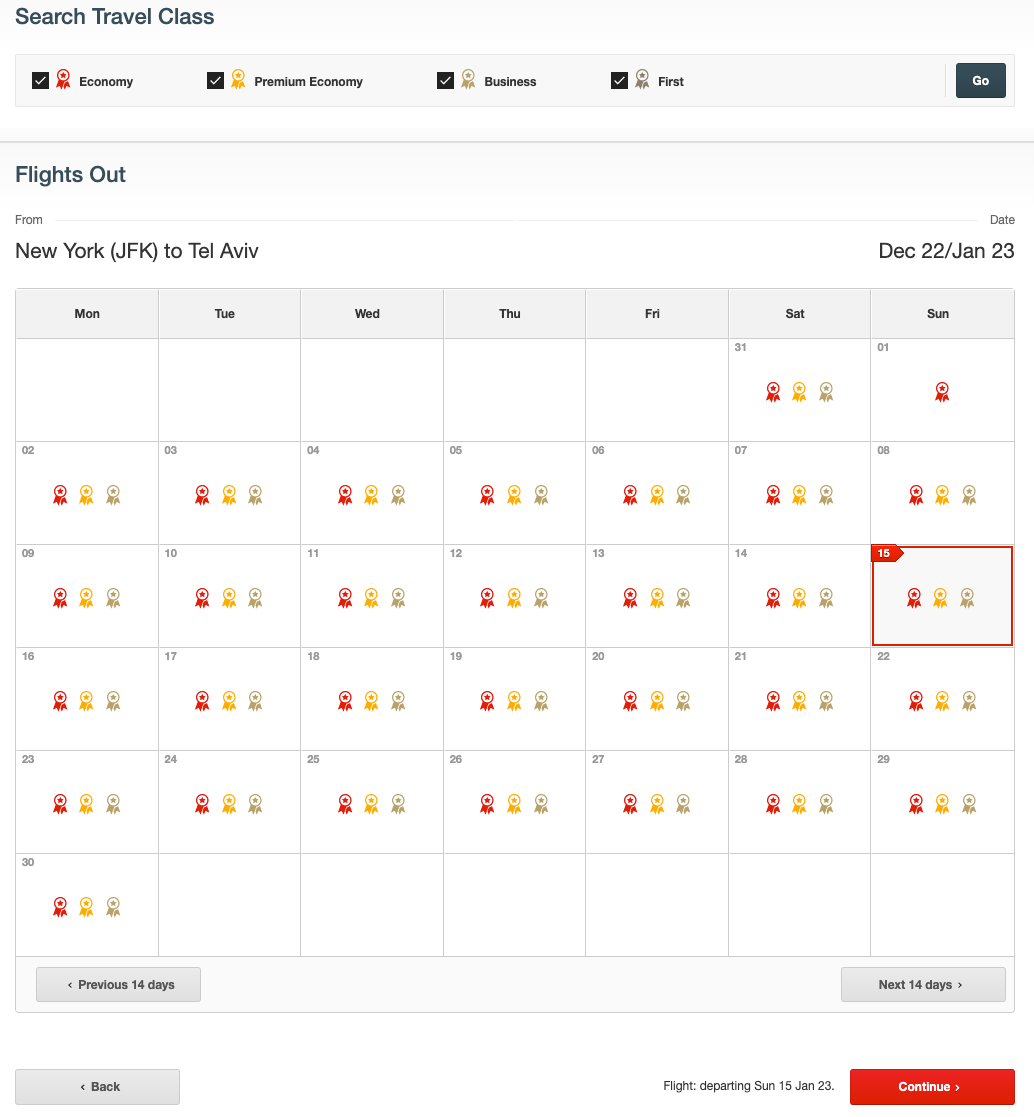Choose Premium Economy ribbon on the 27th
Viewport: 1034px width, 1117px height.
(657, 804)
